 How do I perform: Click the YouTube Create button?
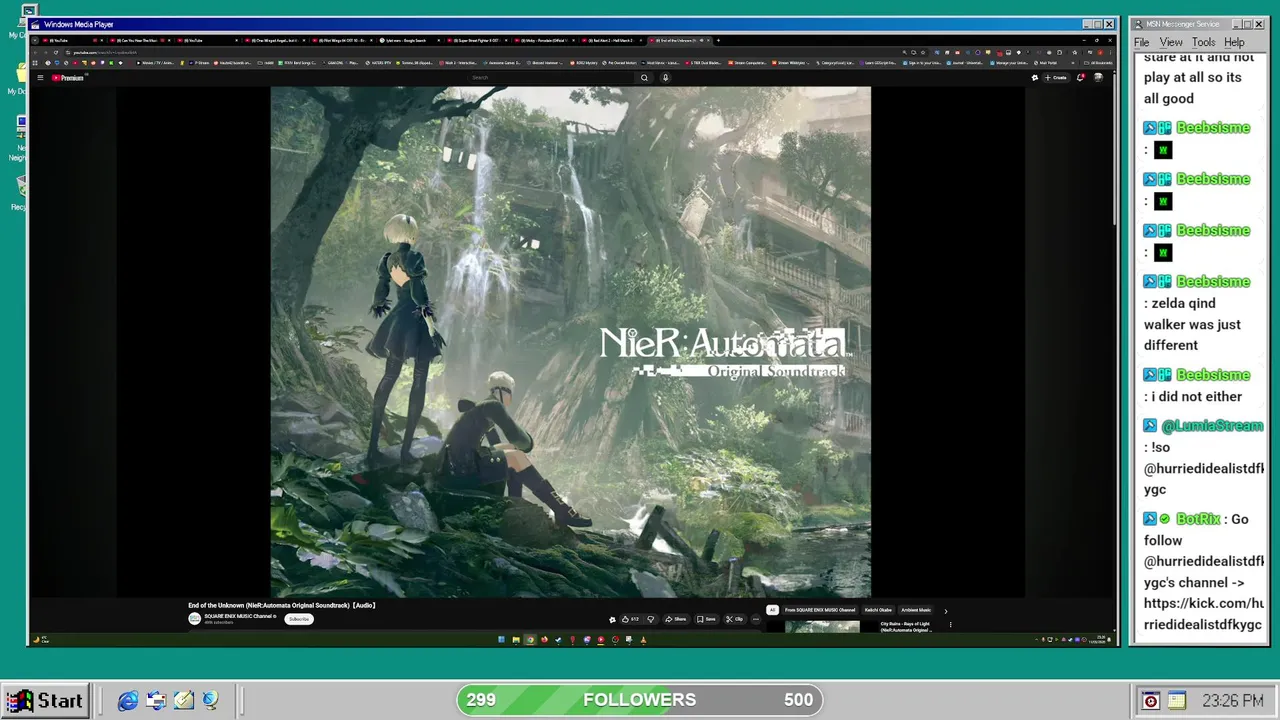click(x=1056, y=77)
